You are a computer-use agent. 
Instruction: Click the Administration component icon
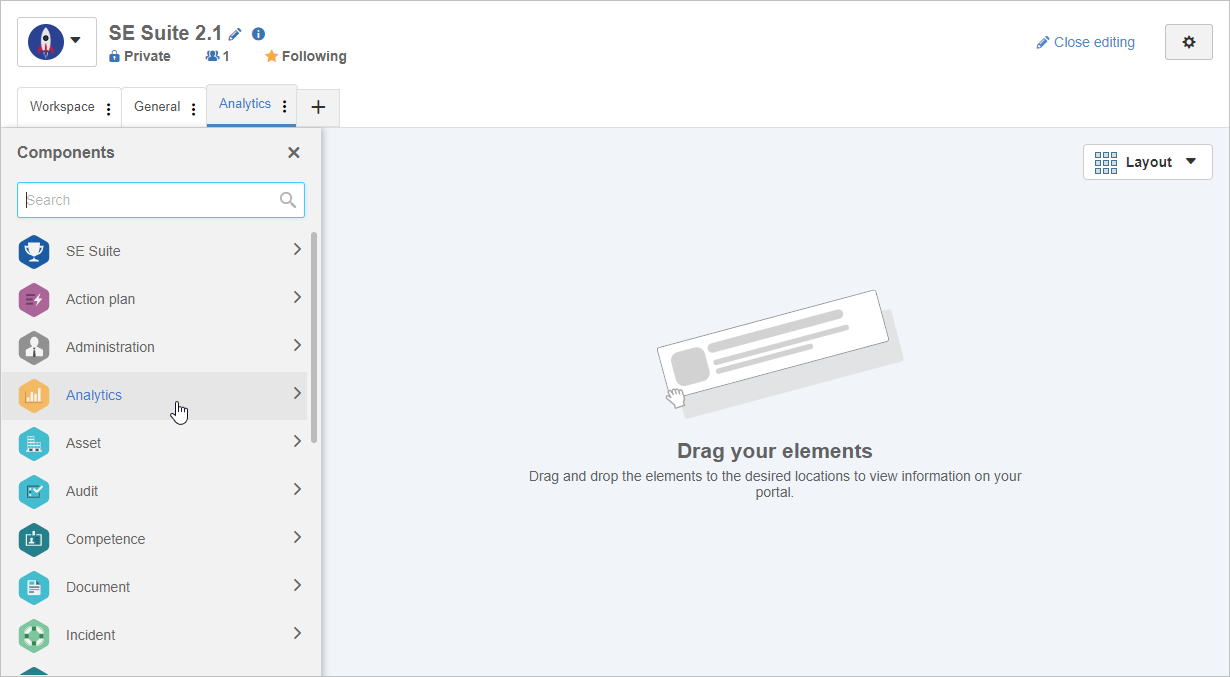pos(34,347)
